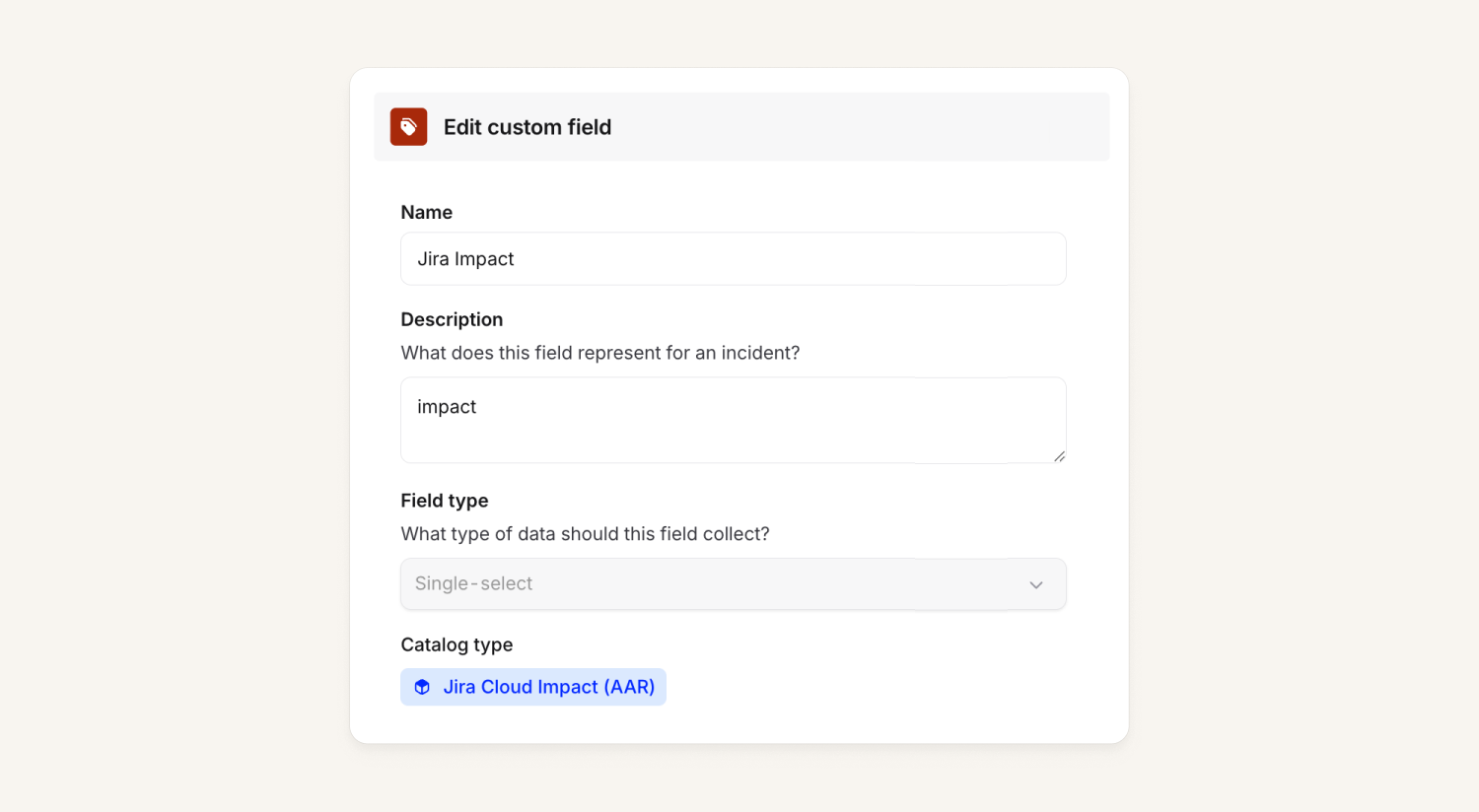The image size is (1479, 812).
Task: Click the textarea resize handle
Action: point(1059,456)
